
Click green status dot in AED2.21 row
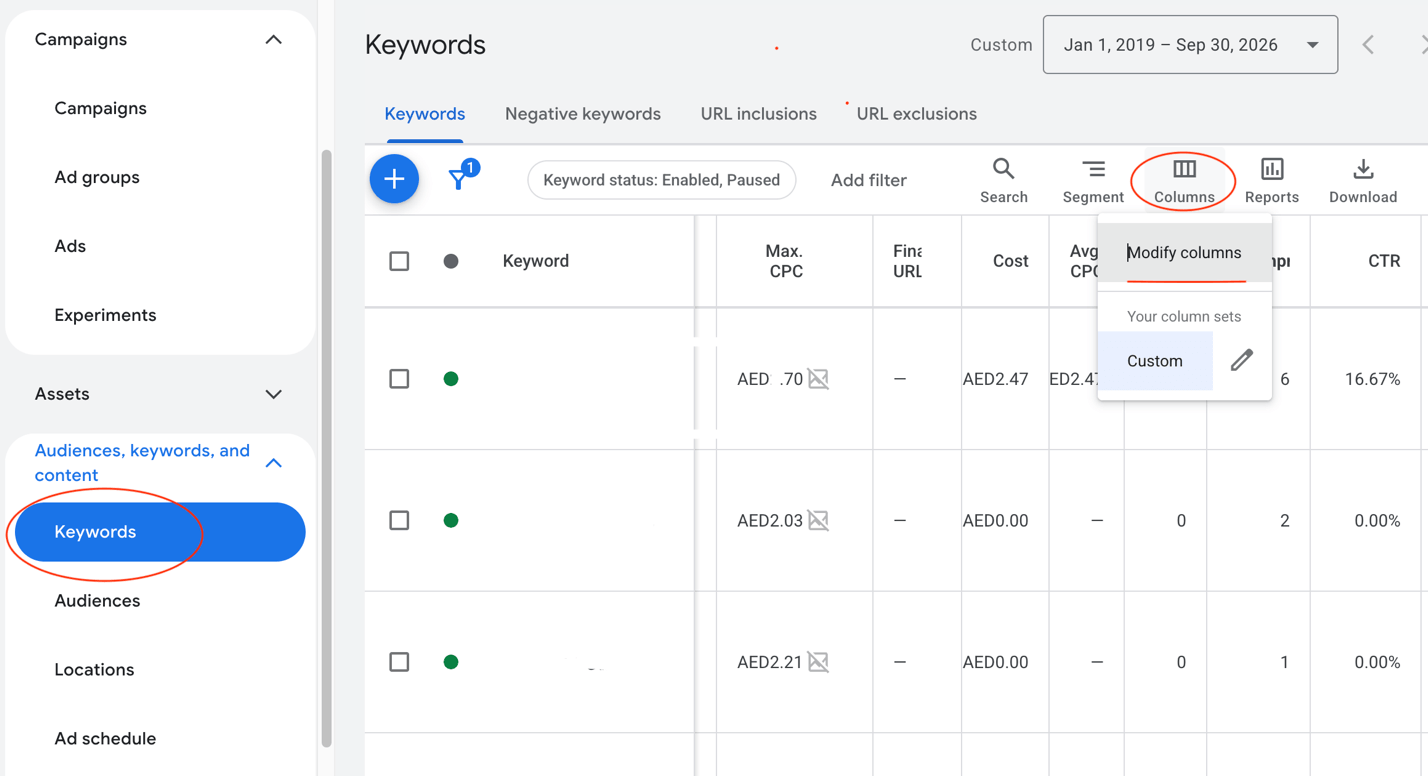(451, 662)
